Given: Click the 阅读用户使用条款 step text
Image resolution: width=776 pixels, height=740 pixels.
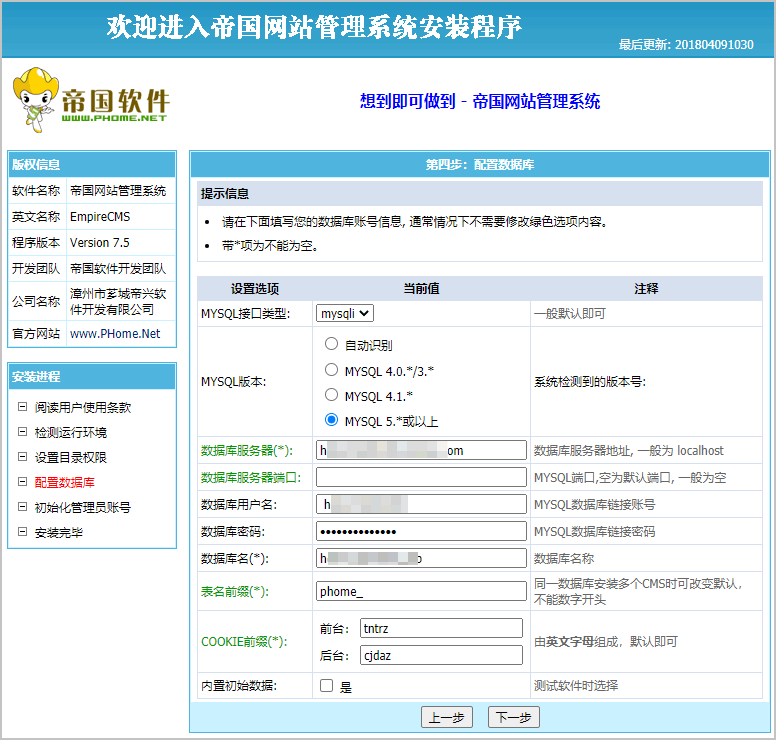Looking at the screenshot, I should (x=83, y=407).
